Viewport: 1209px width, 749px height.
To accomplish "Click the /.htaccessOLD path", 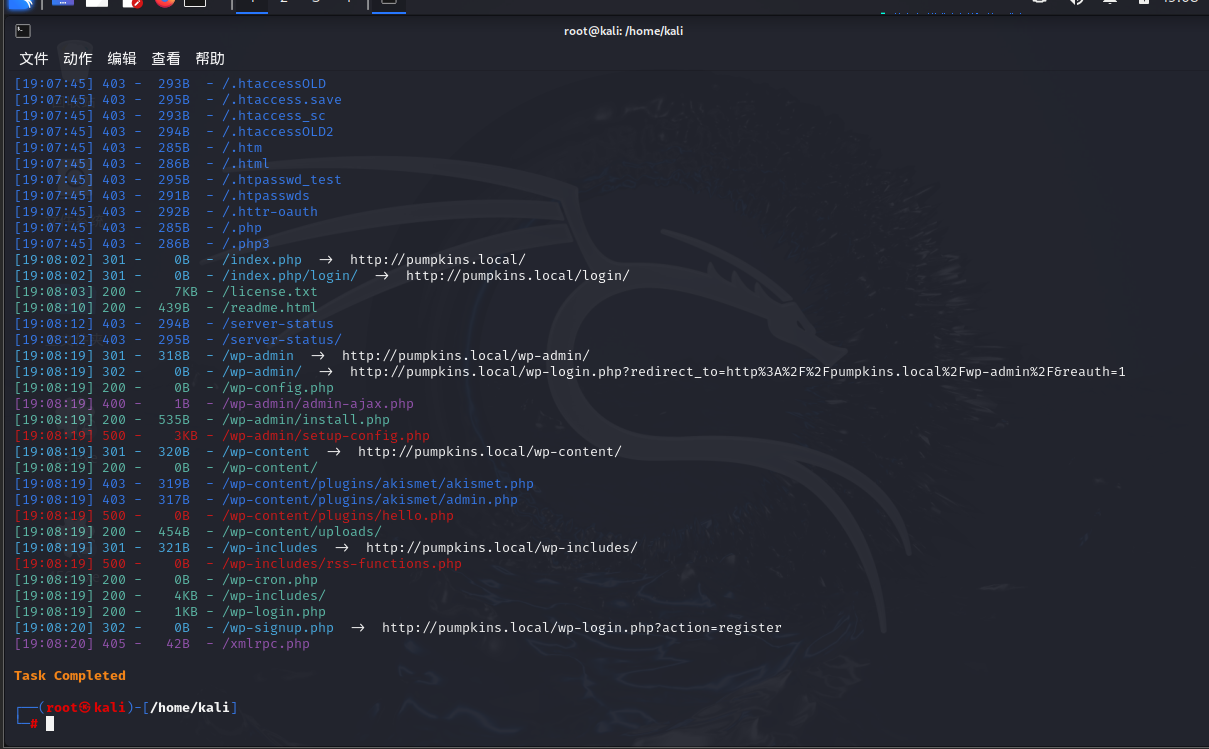I will [274, 84].
